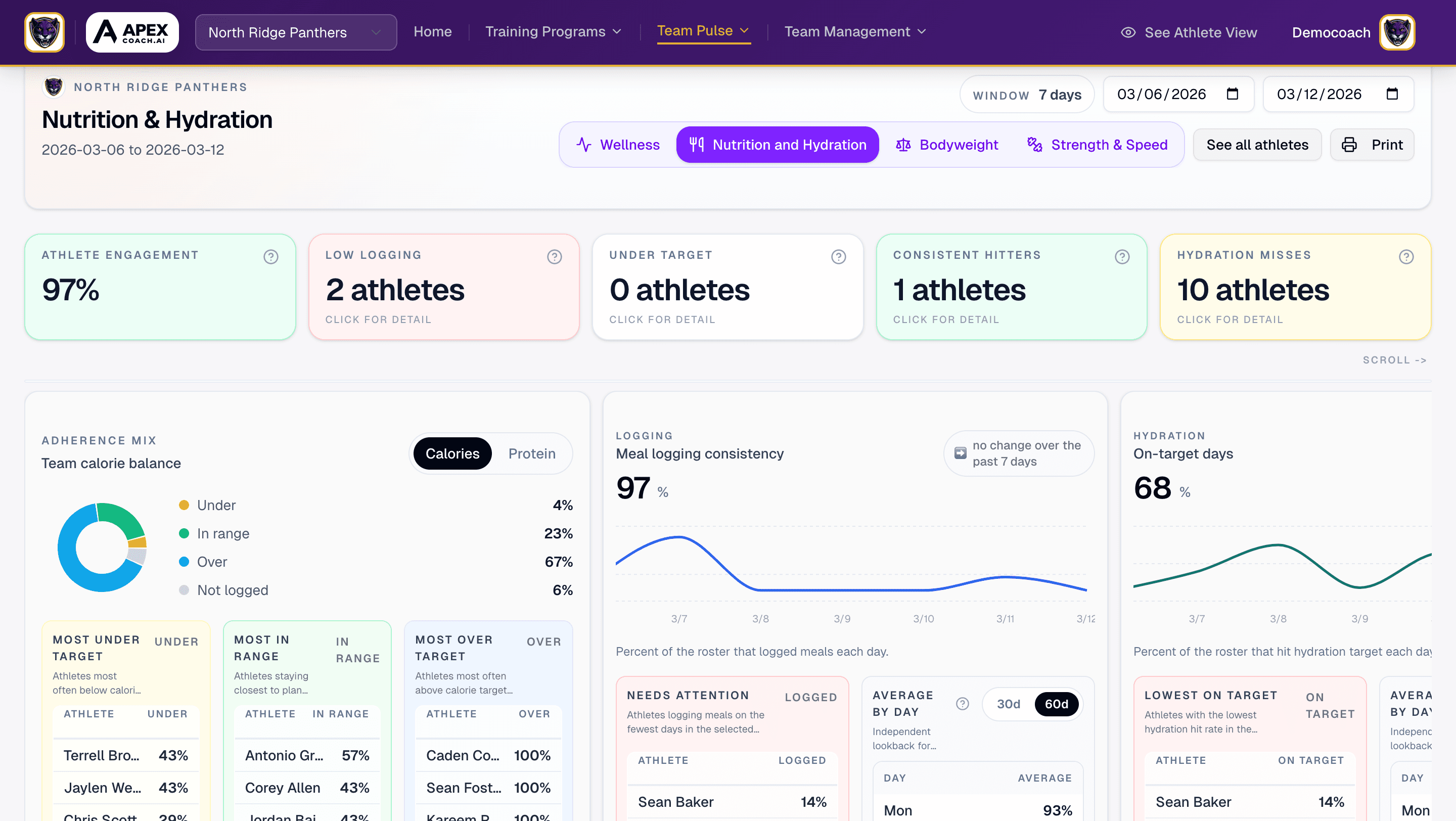Switch the adherence mix to Protein
This screenshot has height=821, width=1456.
coord(531,453)
